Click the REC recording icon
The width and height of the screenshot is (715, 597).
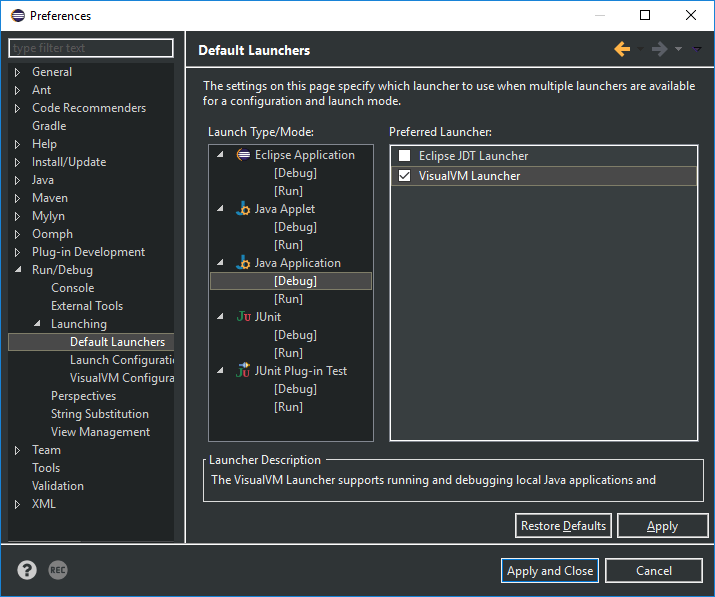click(58, 570)
